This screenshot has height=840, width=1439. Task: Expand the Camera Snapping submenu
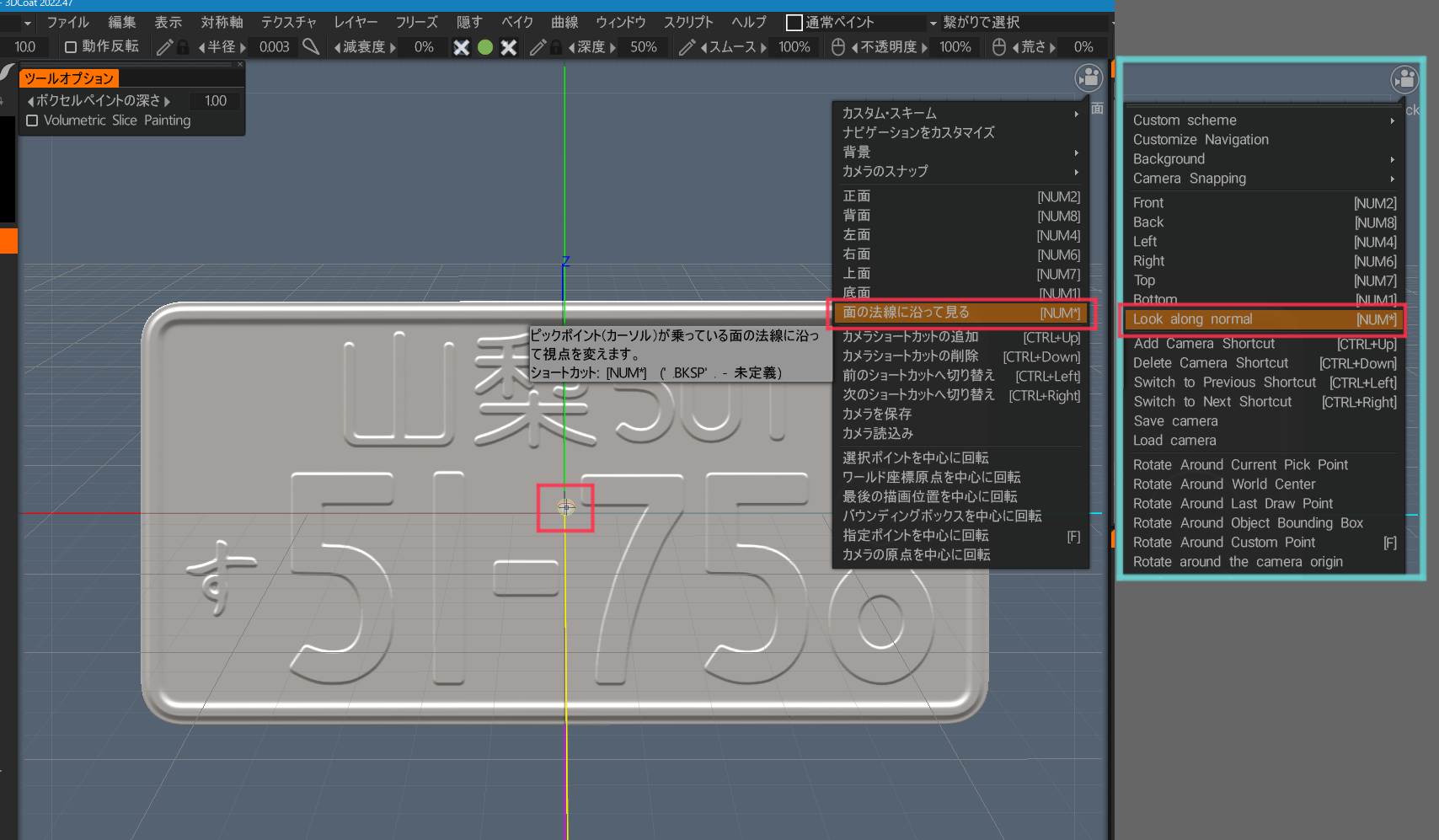pyautogui.click(x=1264, y=179)
